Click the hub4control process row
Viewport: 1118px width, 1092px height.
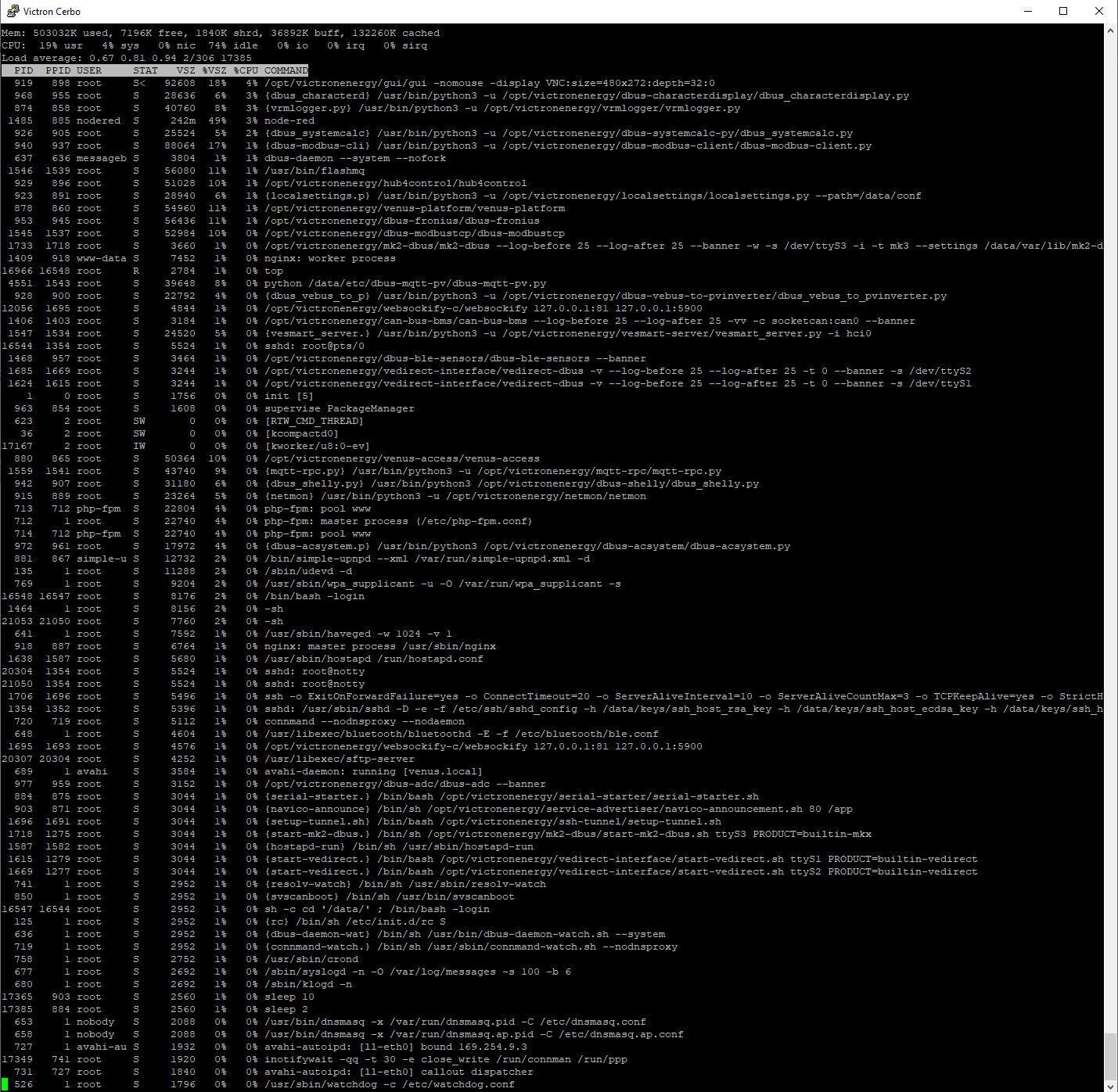[264, 183]
